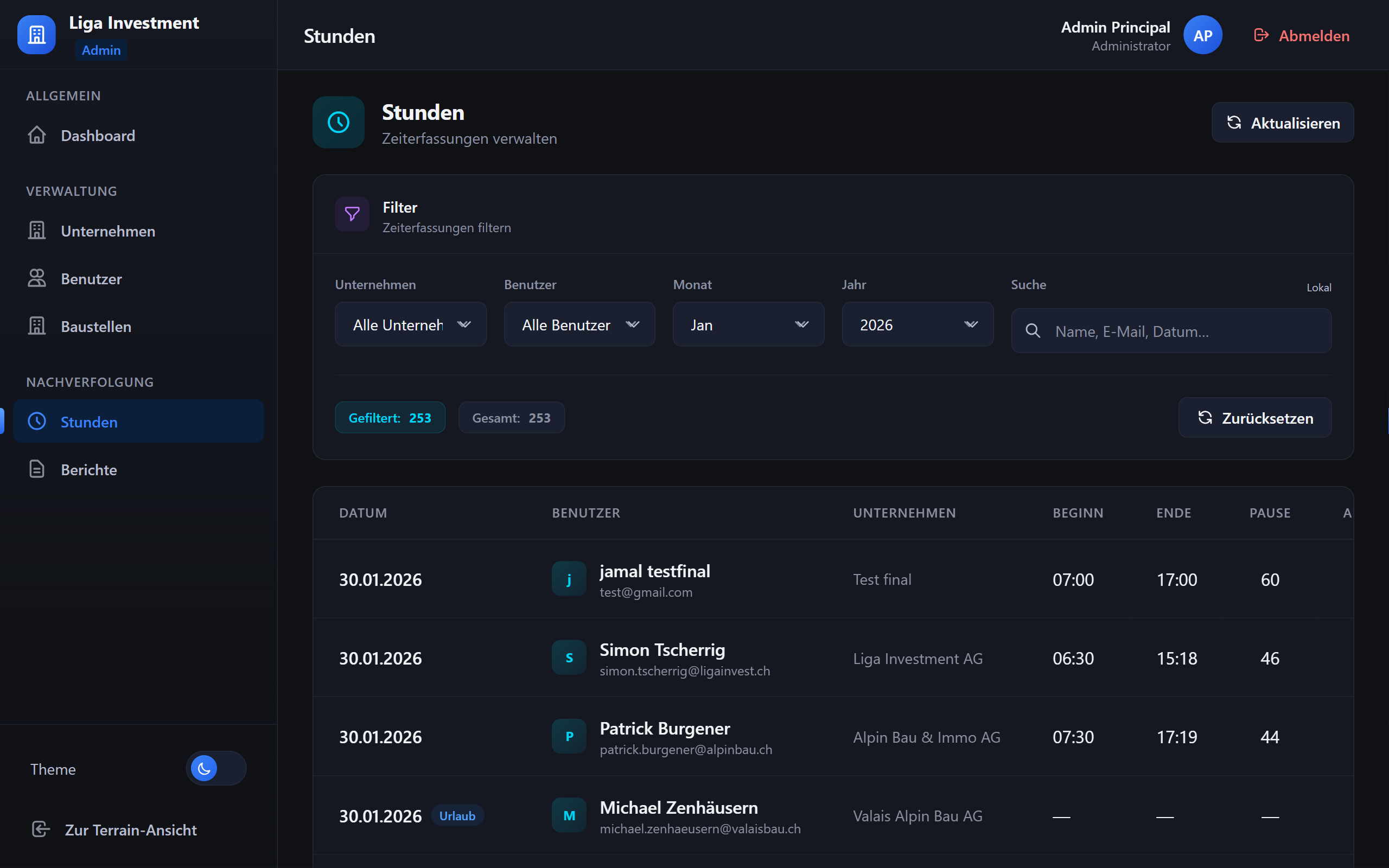
Task: Open the Unternehmen filter dropdown
Action: click(410, 325)
